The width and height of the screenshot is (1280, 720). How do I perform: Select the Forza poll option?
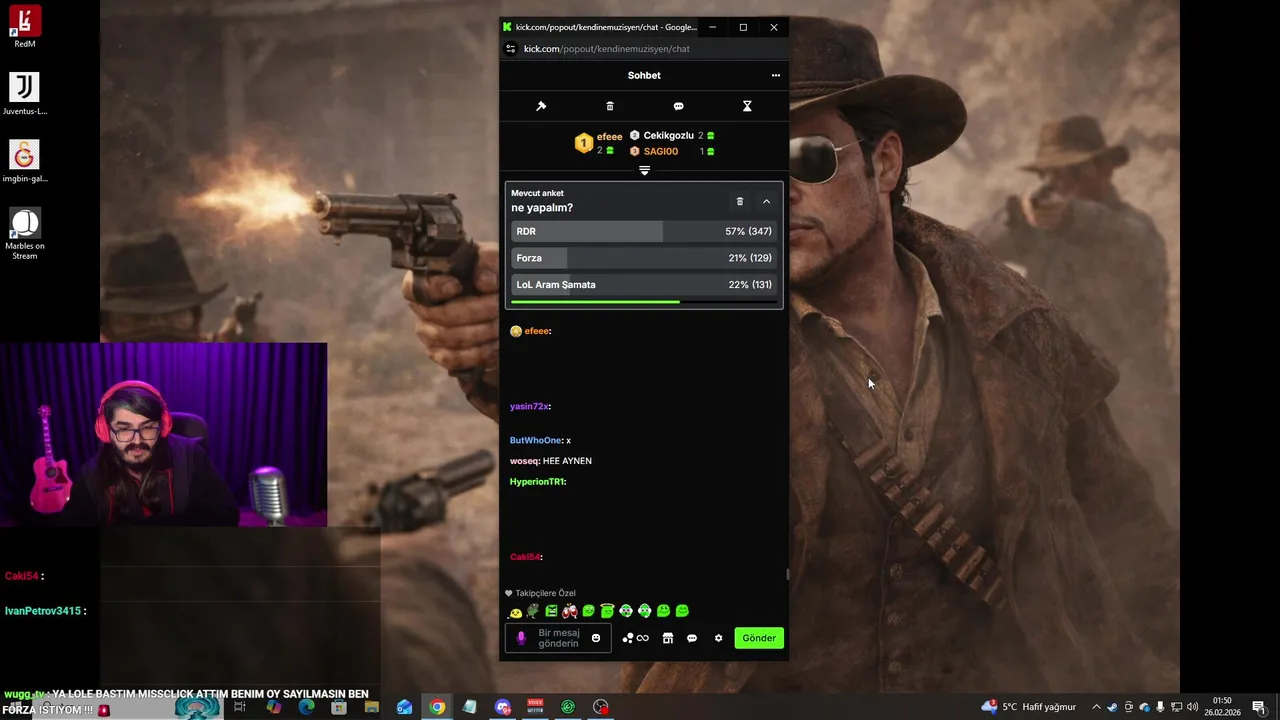(x=644, y=258)
